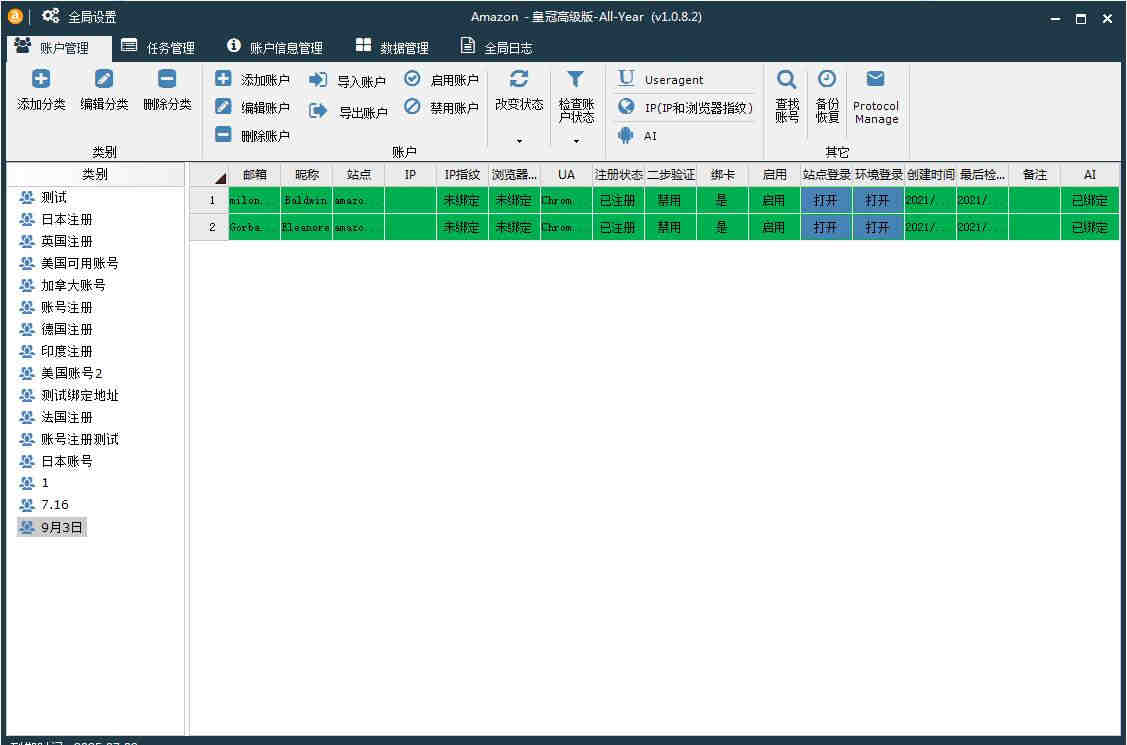
Task: Open the 全局日志 tab
Action: click(497, 47)
